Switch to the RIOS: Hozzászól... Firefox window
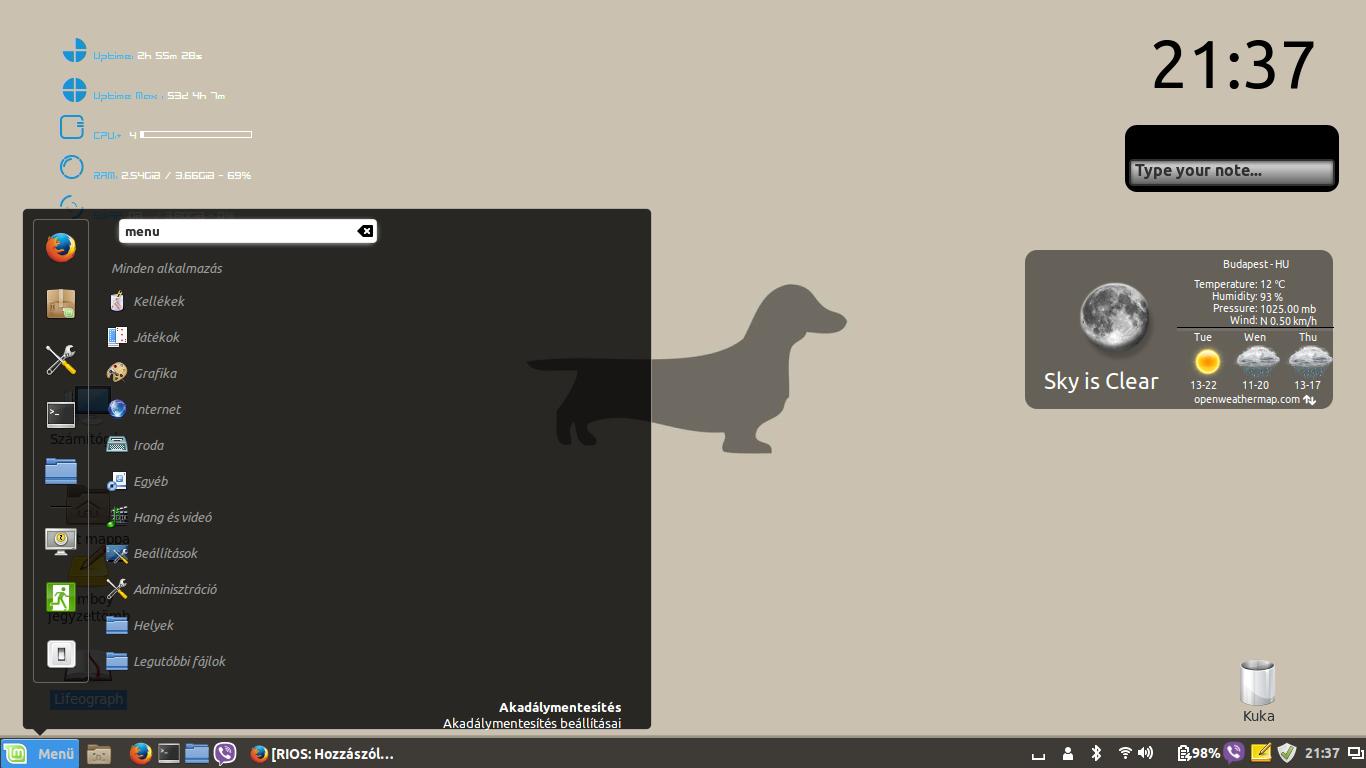 pyautogui.click(x=322, y=753)
